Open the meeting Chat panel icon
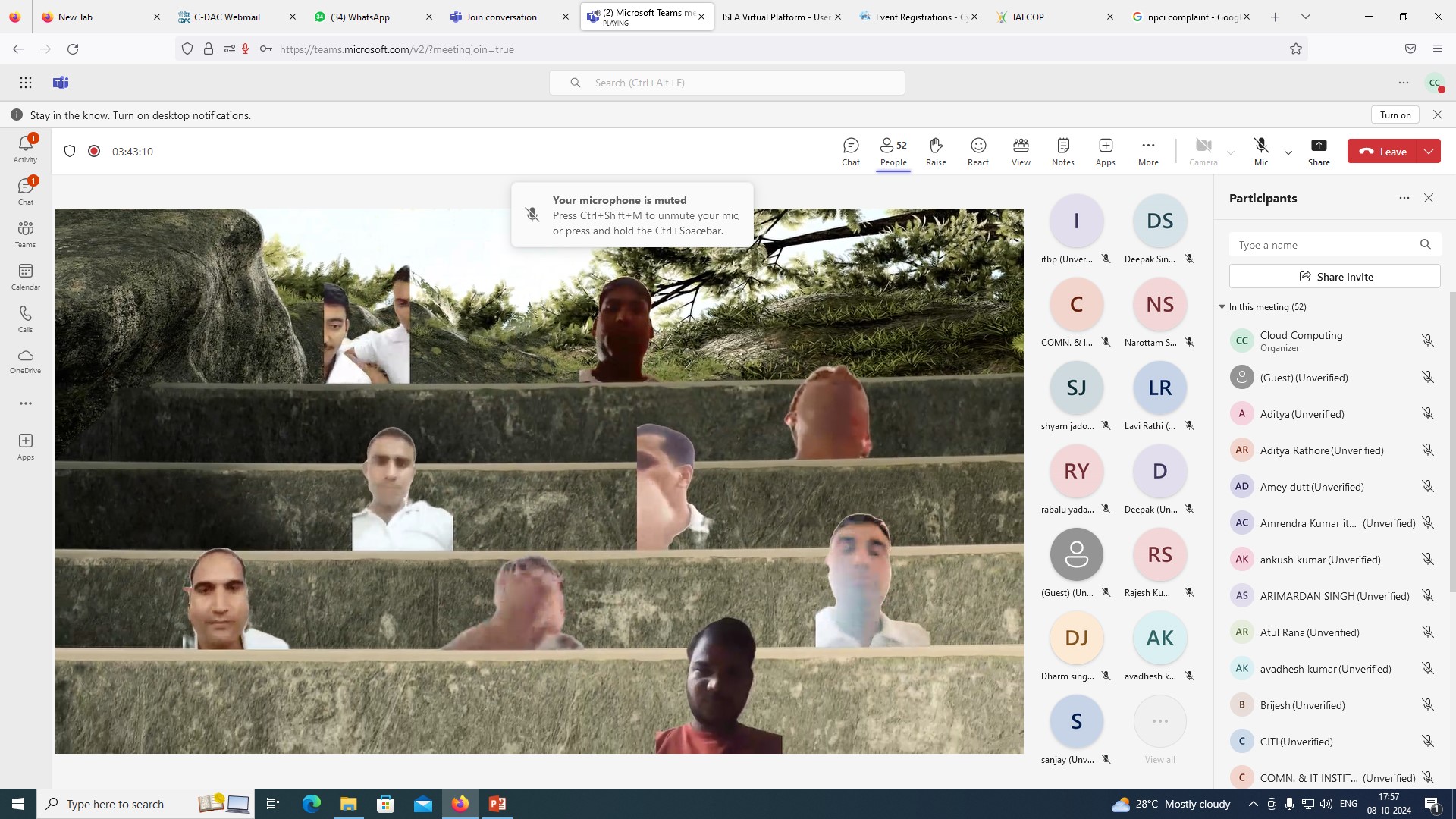This screenshot has height=819, width=1456. click(851, 151)
